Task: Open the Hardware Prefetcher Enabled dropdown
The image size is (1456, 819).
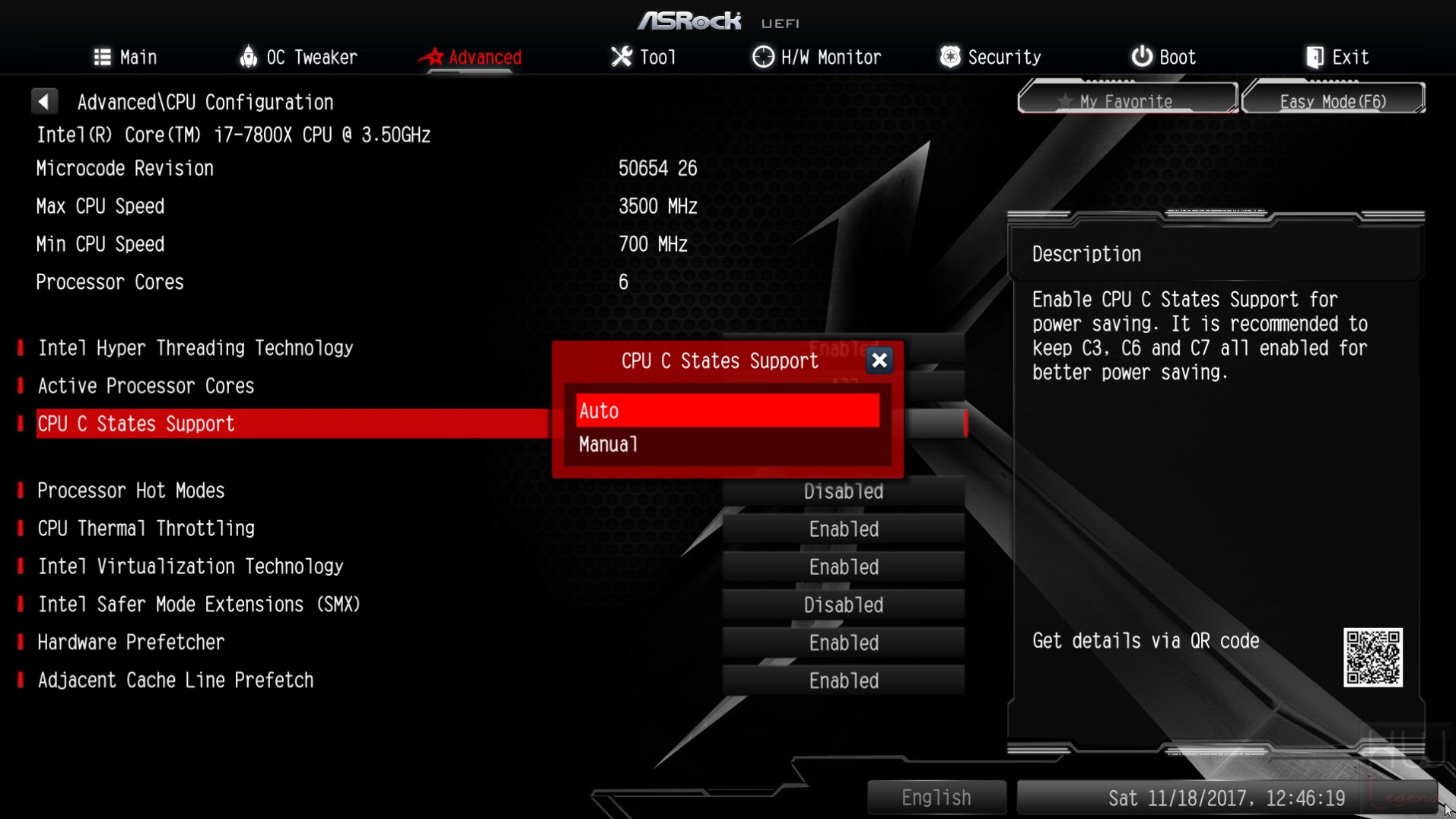Action: [x=844, y=643]
